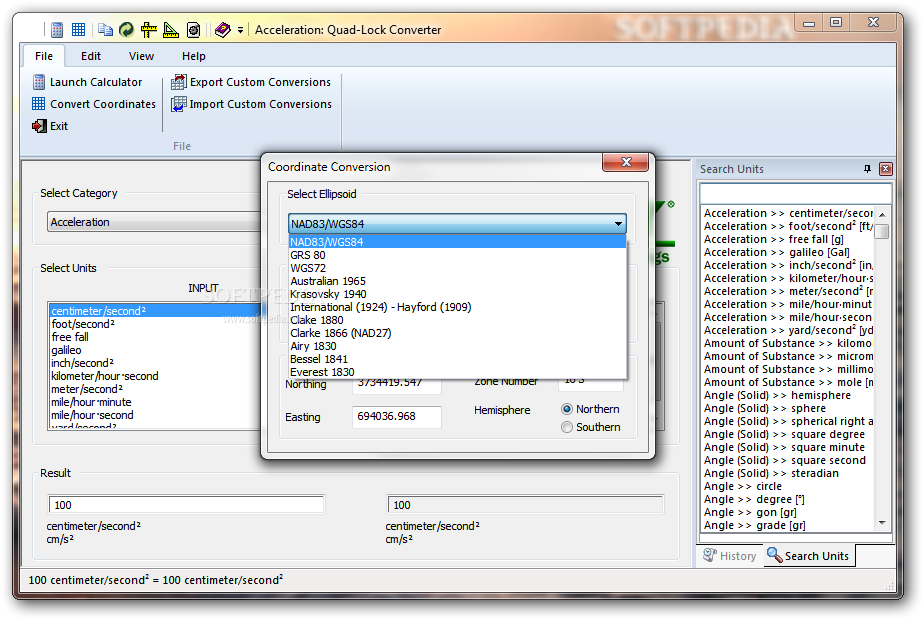
Task: Click the copy pages icon in title toolbar
Action: 105,29
